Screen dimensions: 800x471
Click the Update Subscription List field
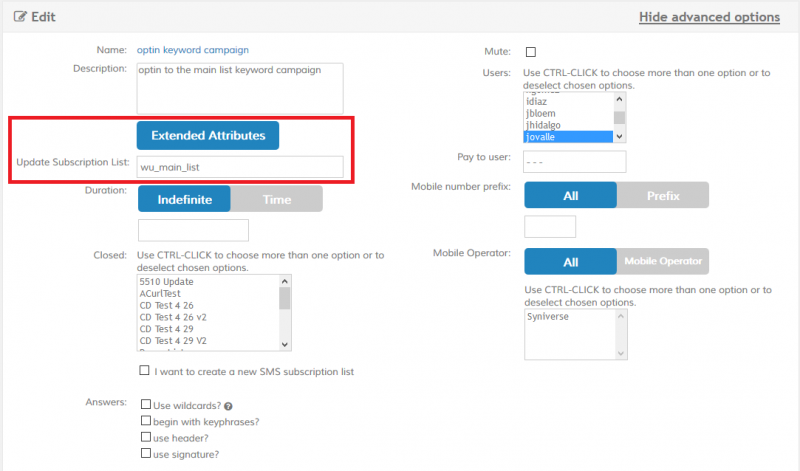[240, 167]
